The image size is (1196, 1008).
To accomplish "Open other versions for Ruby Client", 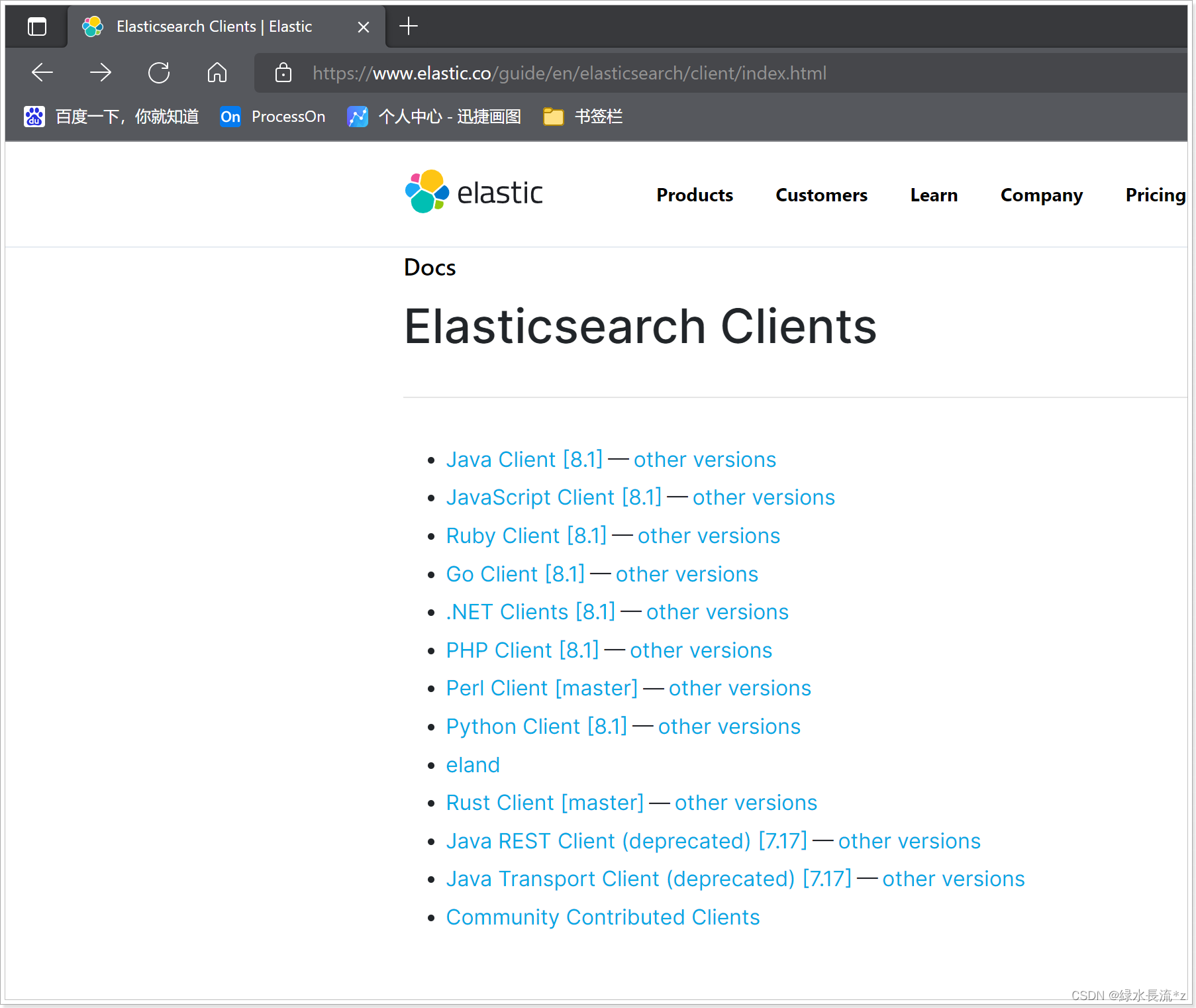I will pyautogui.click(x=709, y=535).
